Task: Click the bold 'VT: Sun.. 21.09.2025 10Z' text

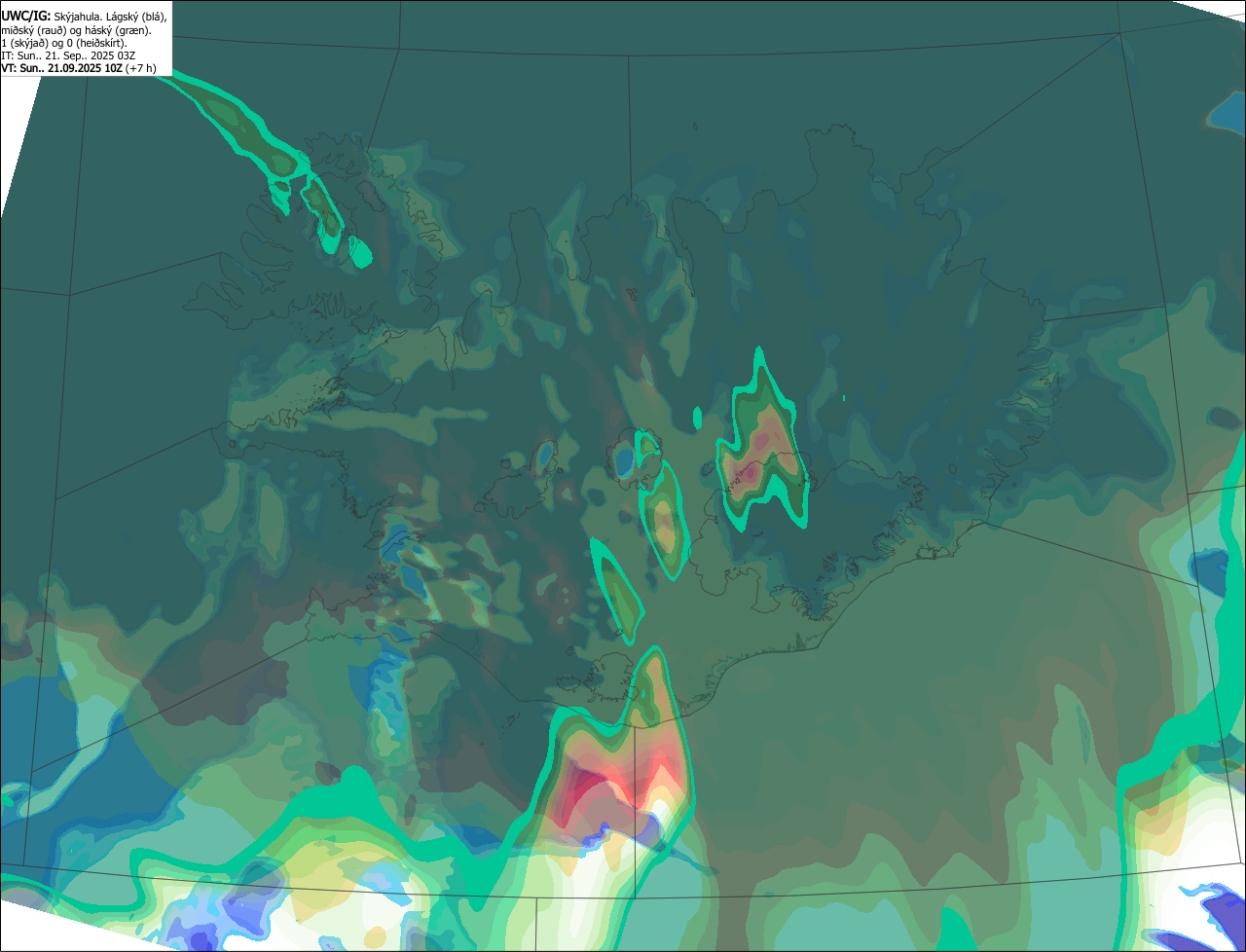Action: click(x=61, y=68)
